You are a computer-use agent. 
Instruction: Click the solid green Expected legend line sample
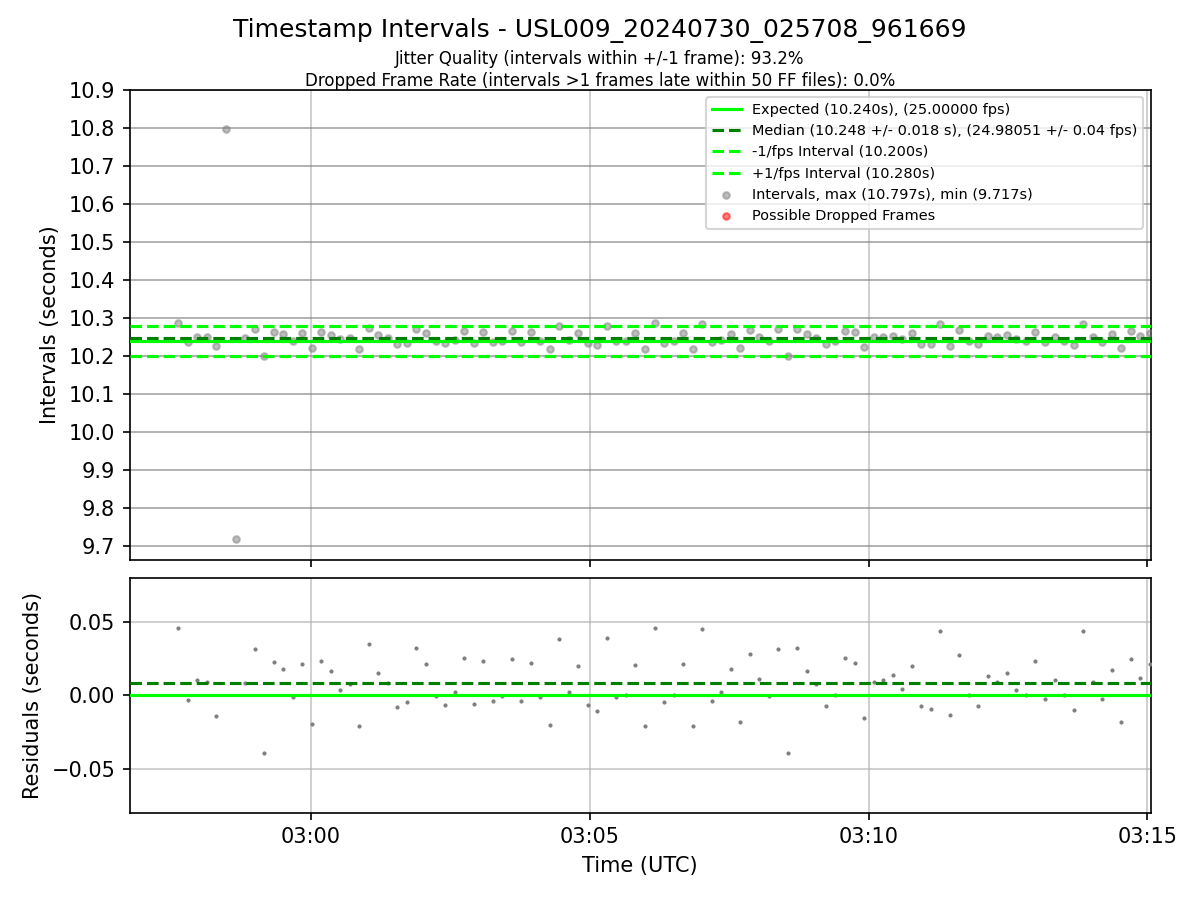click(x=726, y=109)
